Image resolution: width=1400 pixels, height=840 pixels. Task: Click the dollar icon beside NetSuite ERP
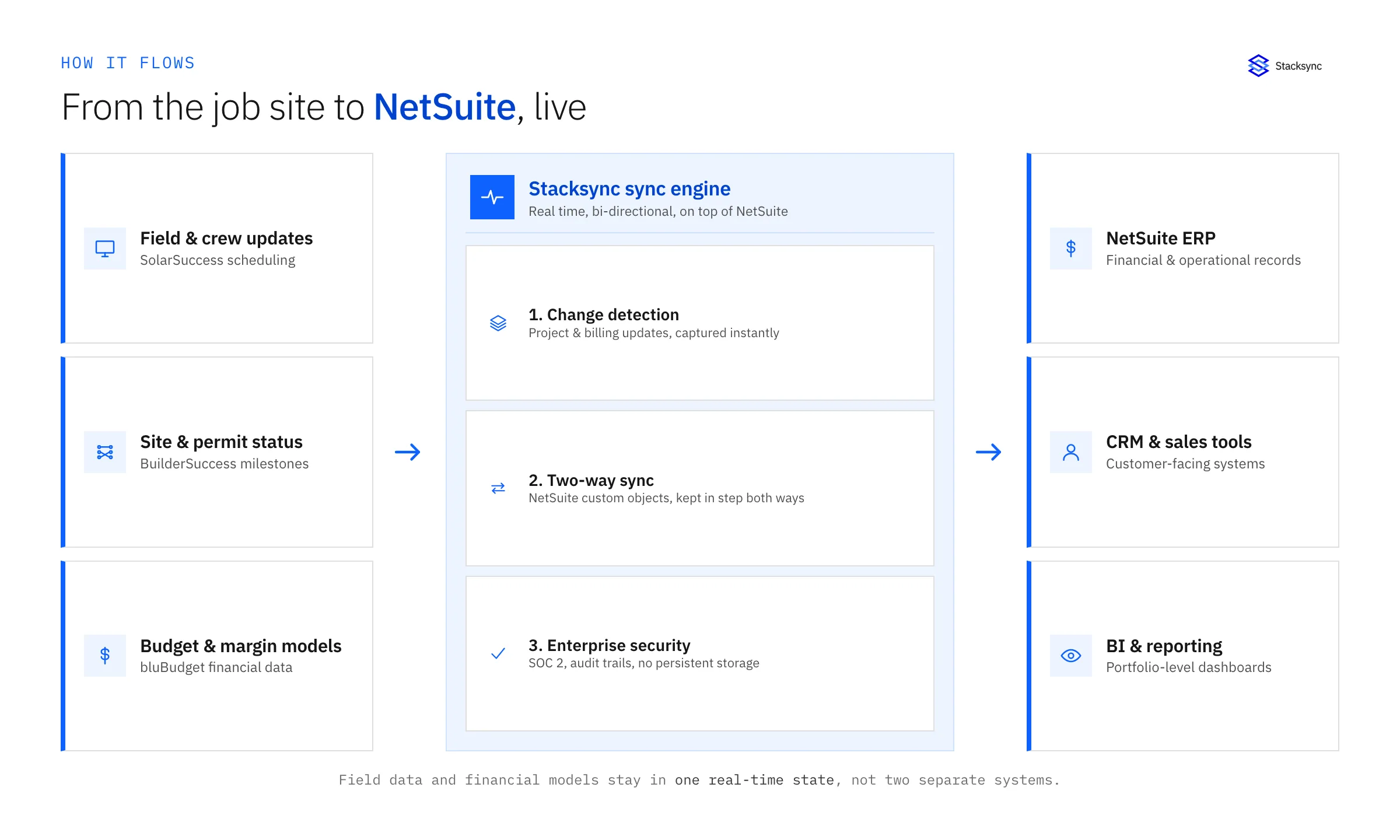(1071, 249)
